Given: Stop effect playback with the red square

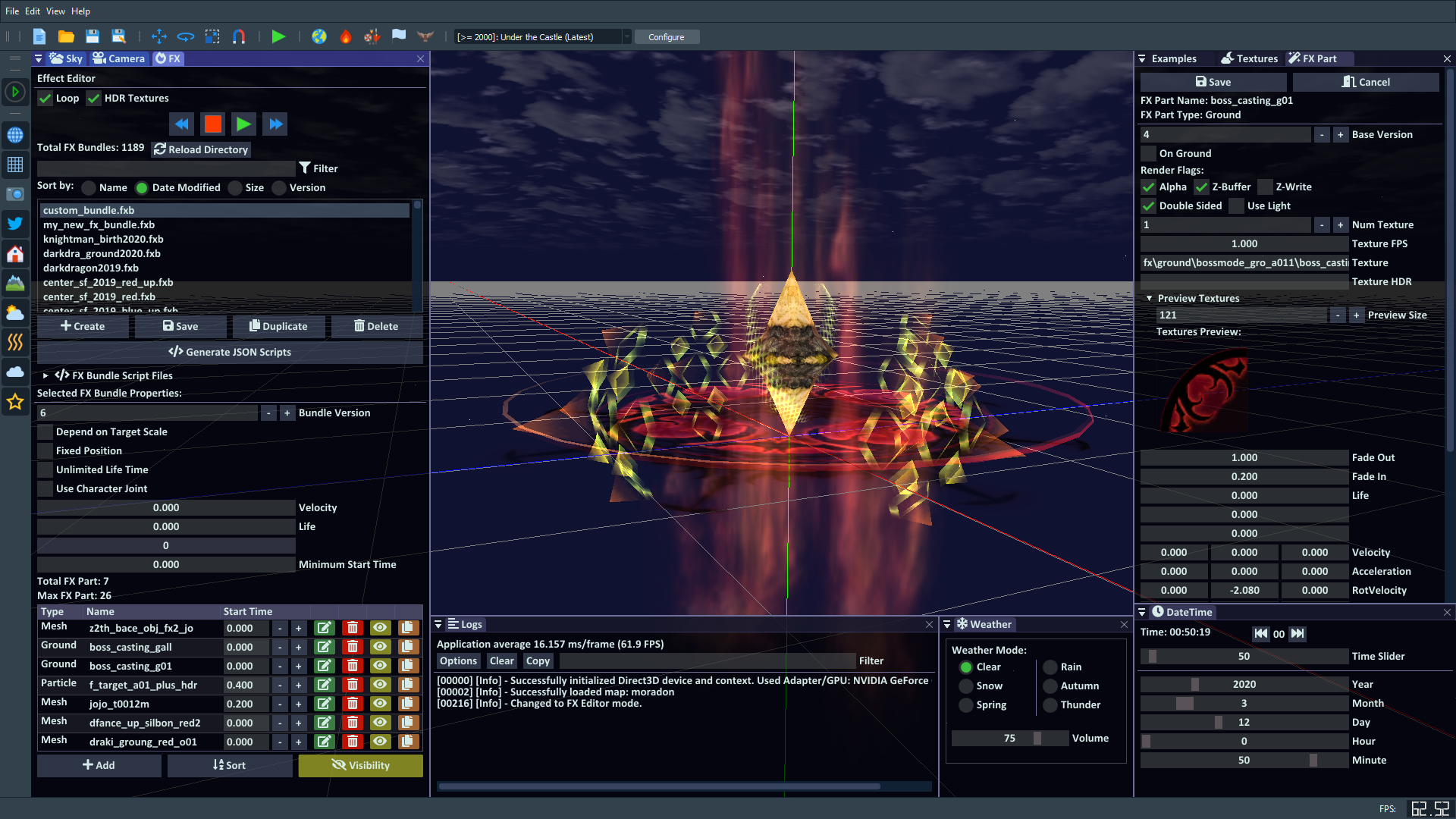Looking at the screenshot, I should tap(213, 124).
